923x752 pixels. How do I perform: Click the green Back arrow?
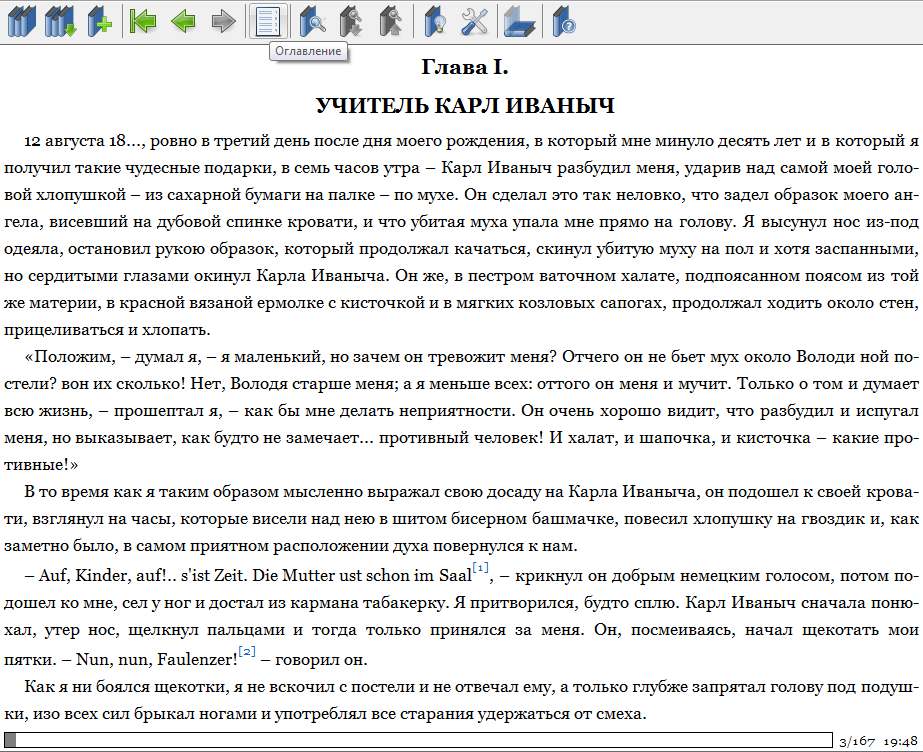[x=183, y=21]
